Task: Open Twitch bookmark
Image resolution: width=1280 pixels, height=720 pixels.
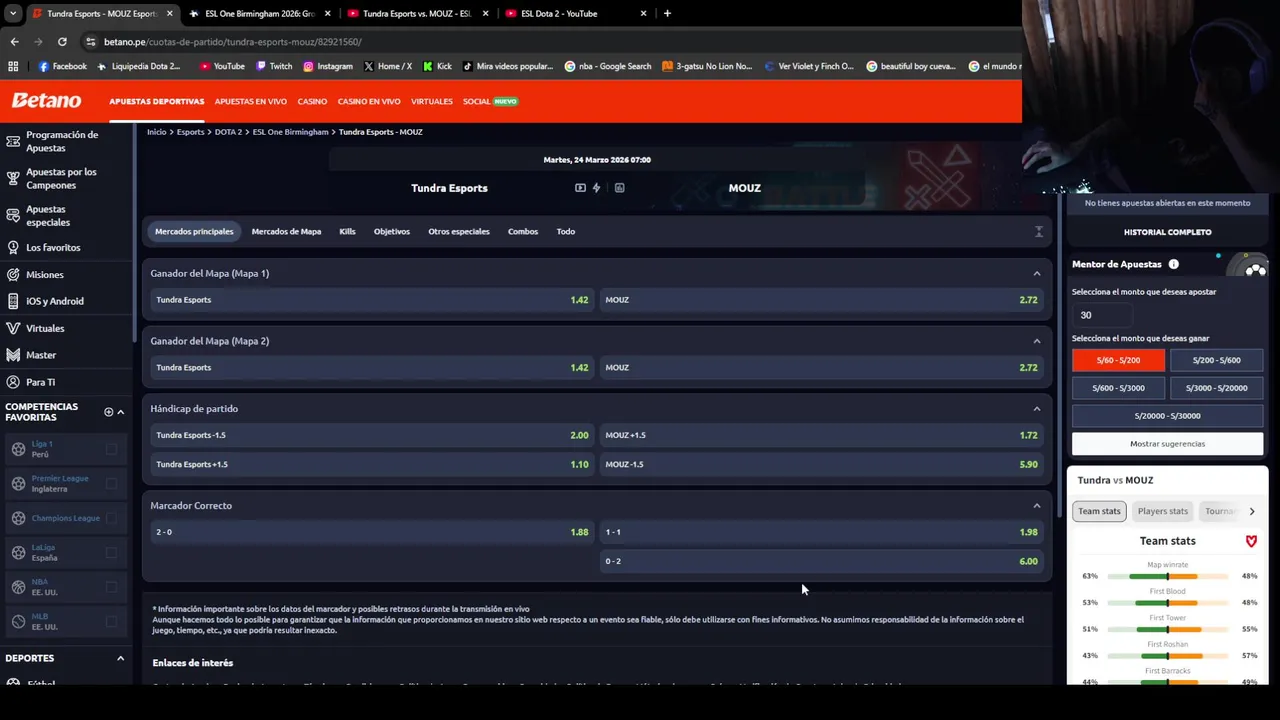Action: (x=274, y=66)
